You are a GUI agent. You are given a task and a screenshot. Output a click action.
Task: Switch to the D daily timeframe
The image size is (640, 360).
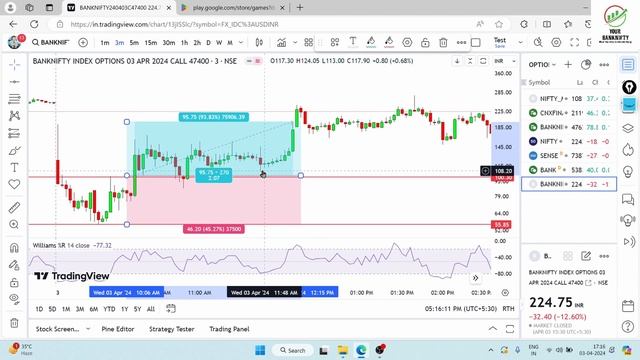tap(209, 42)
